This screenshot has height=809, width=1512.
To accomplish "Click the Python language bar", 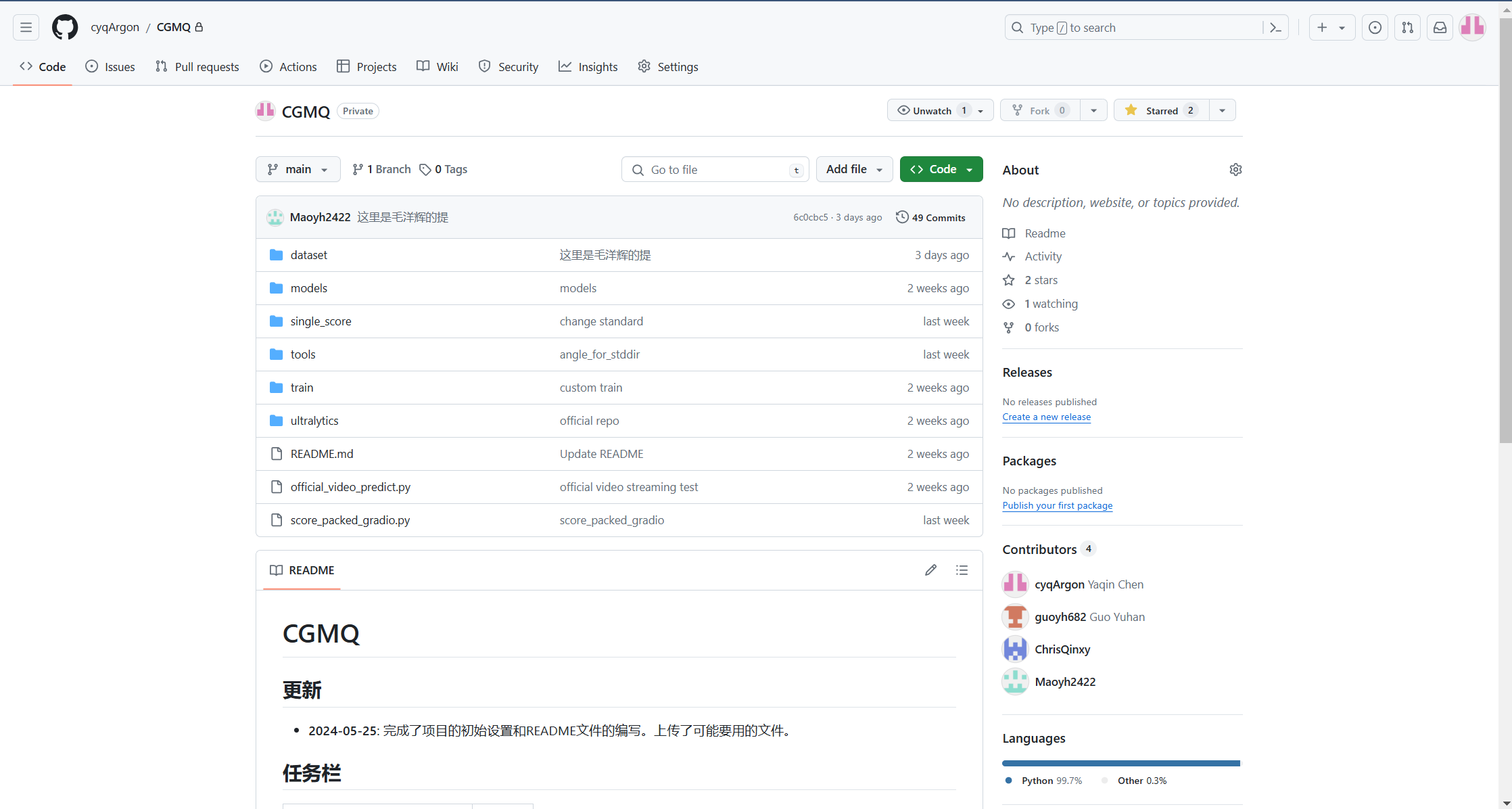I will 1120,763.
